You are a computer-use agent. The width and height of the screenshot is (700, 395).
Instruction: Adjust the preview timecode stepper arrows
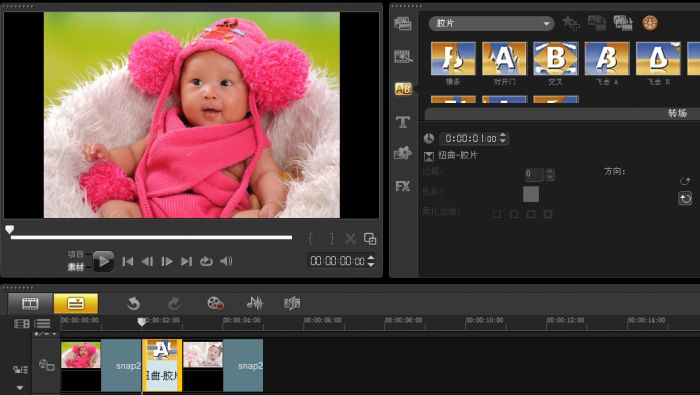coord(371,261)
